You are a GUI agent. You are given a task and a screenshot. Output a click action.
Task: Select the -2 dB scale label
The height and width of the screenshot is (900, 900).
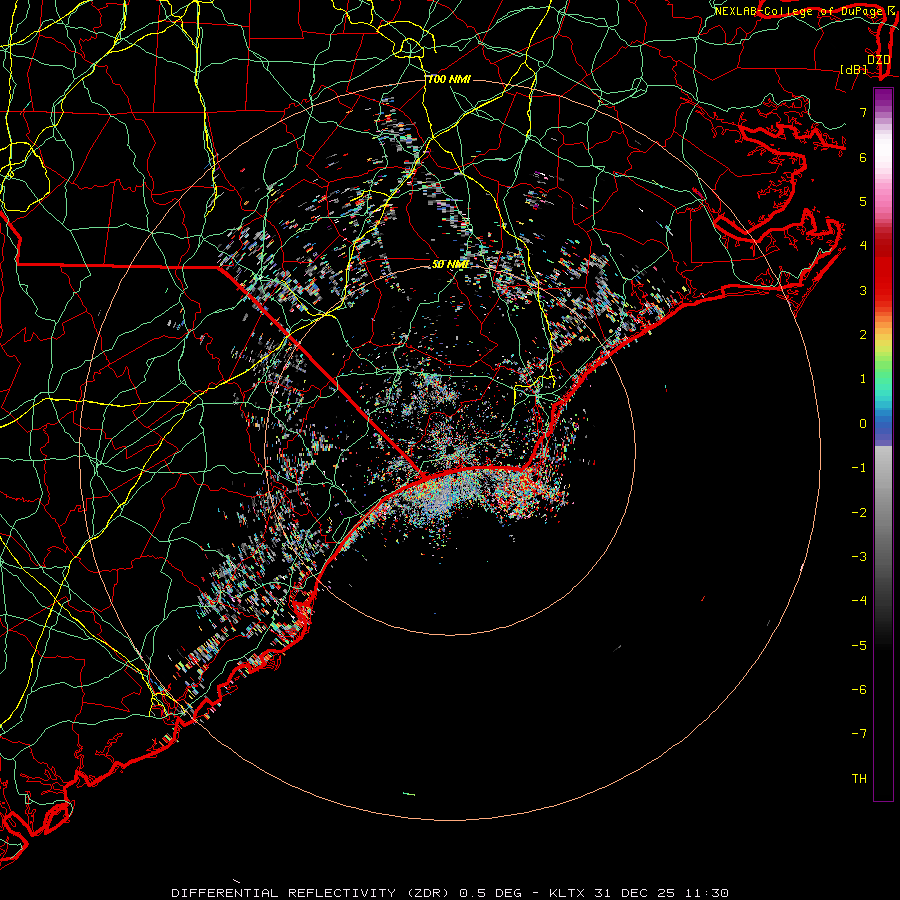pyautogui.click(x=859, y=513)
